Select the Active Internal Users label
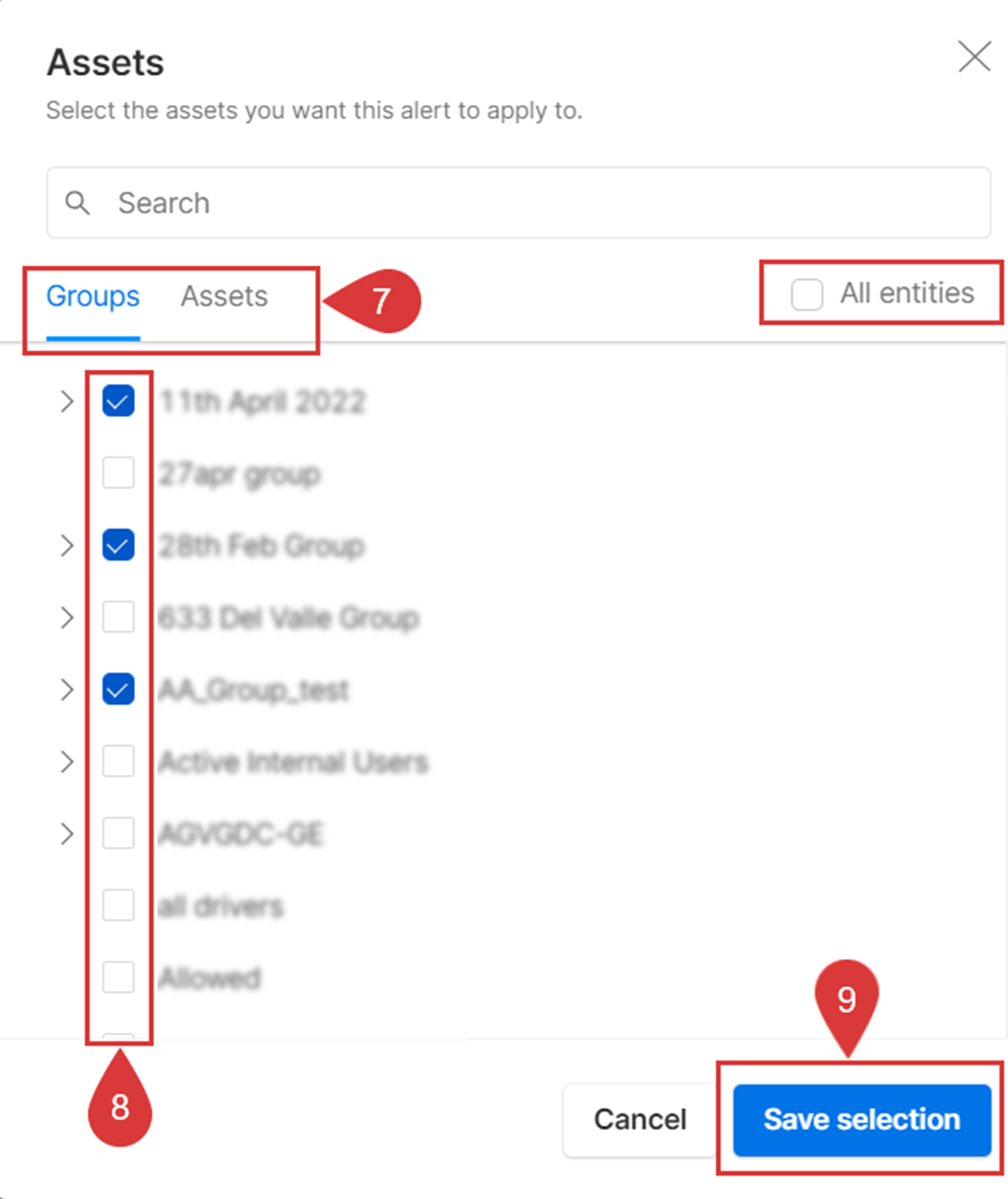 [293, 762]
